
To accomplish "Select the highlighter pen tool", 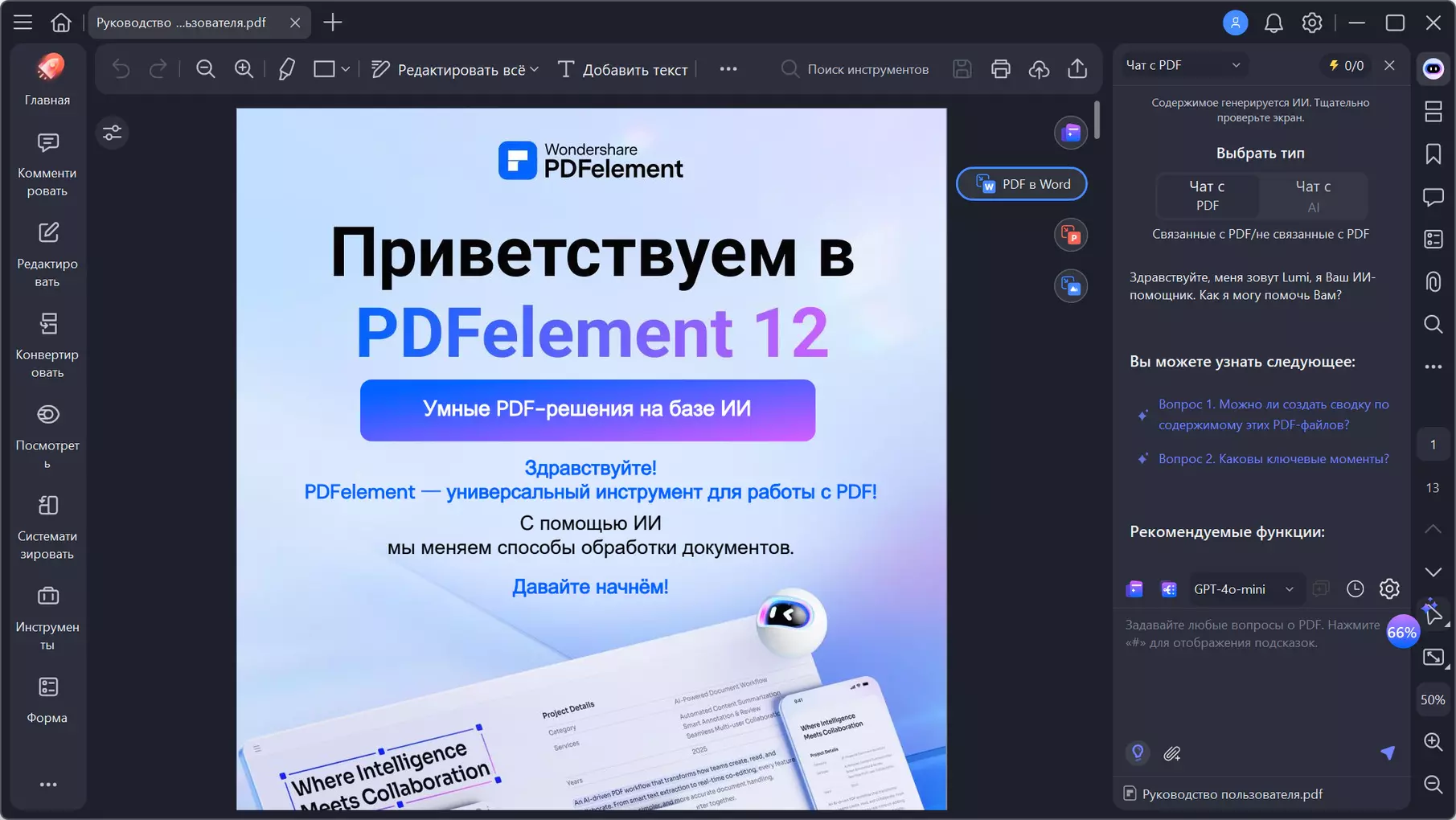I will point(287,69).
